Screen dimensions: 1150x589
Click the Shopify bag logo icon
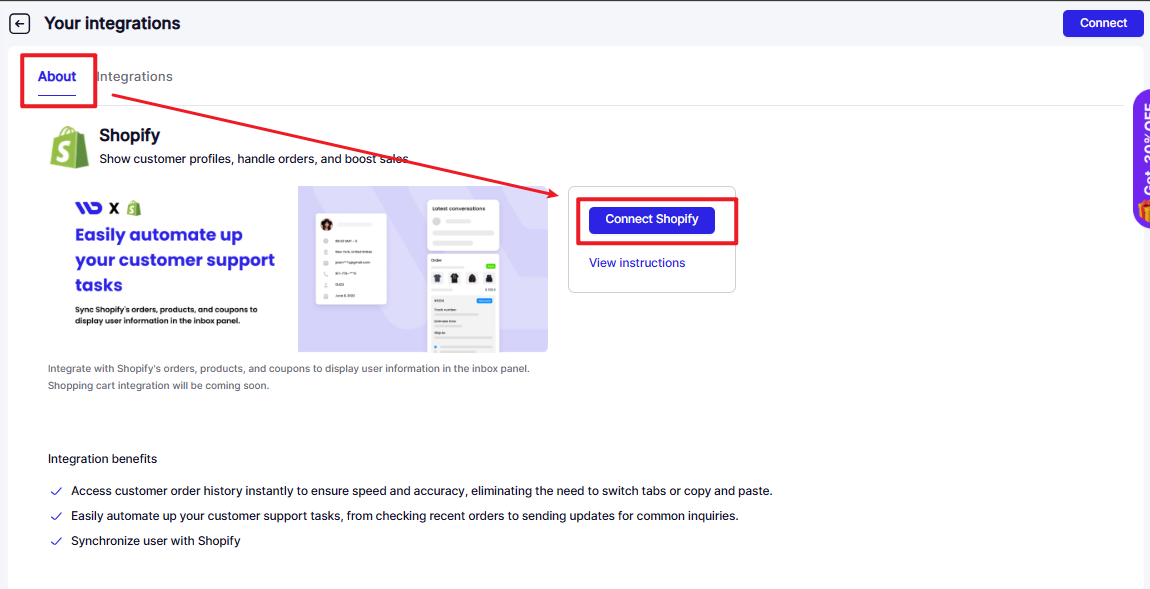tap(70, 147)
